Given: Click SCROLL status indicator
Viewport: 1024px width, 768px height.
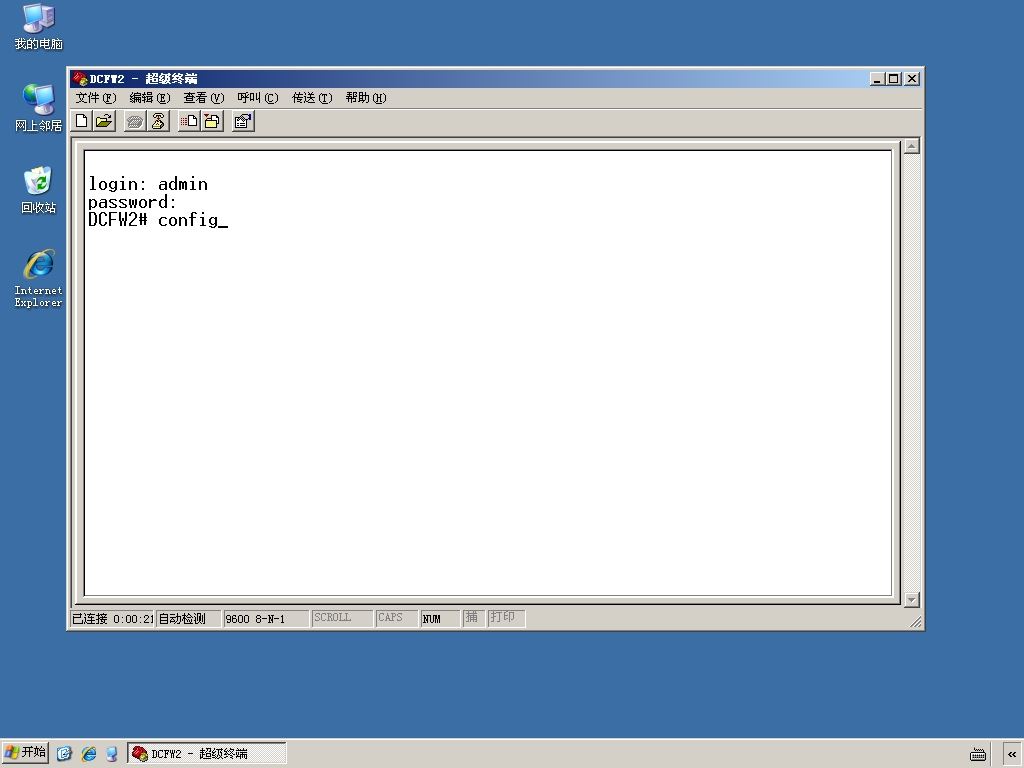Looking at the screenshot, I should [x=342, y=618].
